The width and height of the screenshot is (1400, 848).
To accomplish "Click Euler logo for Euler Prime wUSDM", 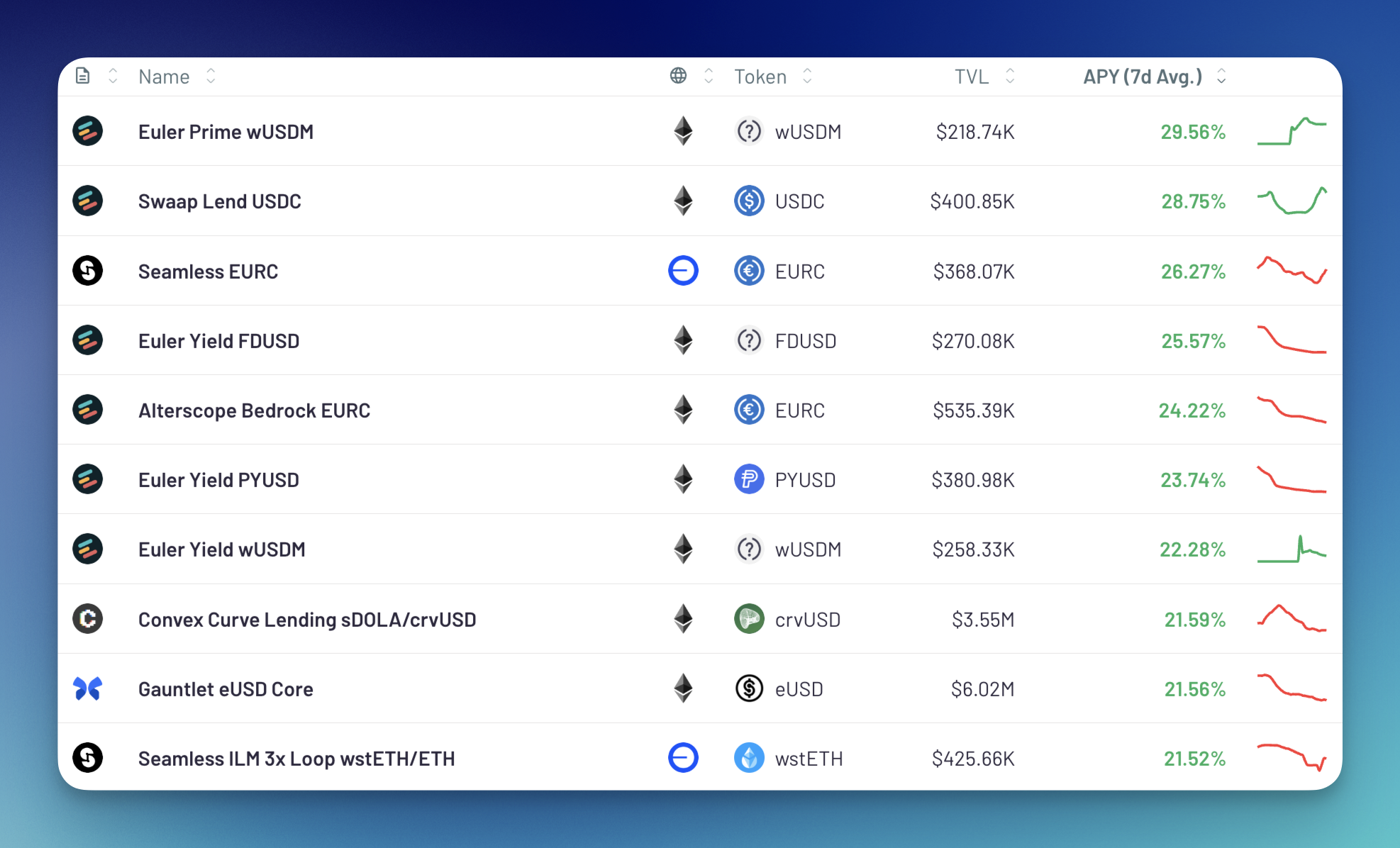I will click(x=88, y=131).
